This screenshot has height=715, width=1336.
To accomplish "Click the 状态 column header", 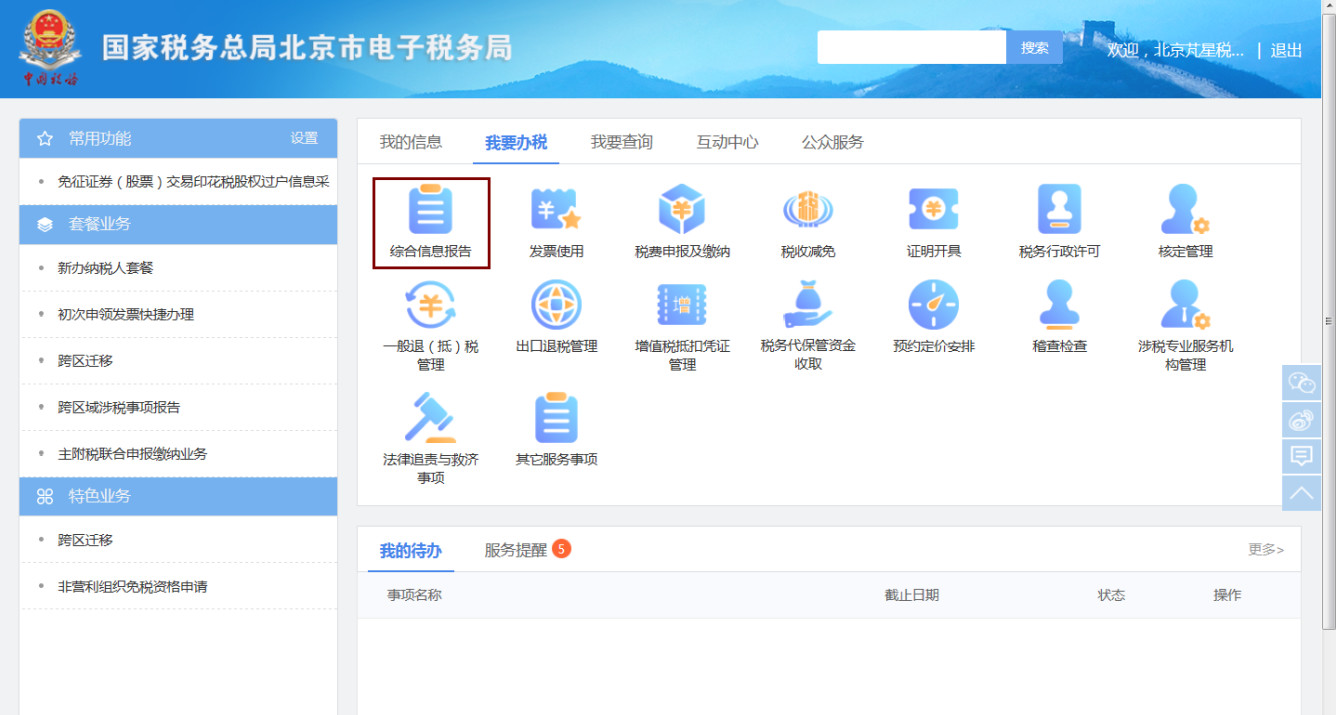I will click(1111, 595).
